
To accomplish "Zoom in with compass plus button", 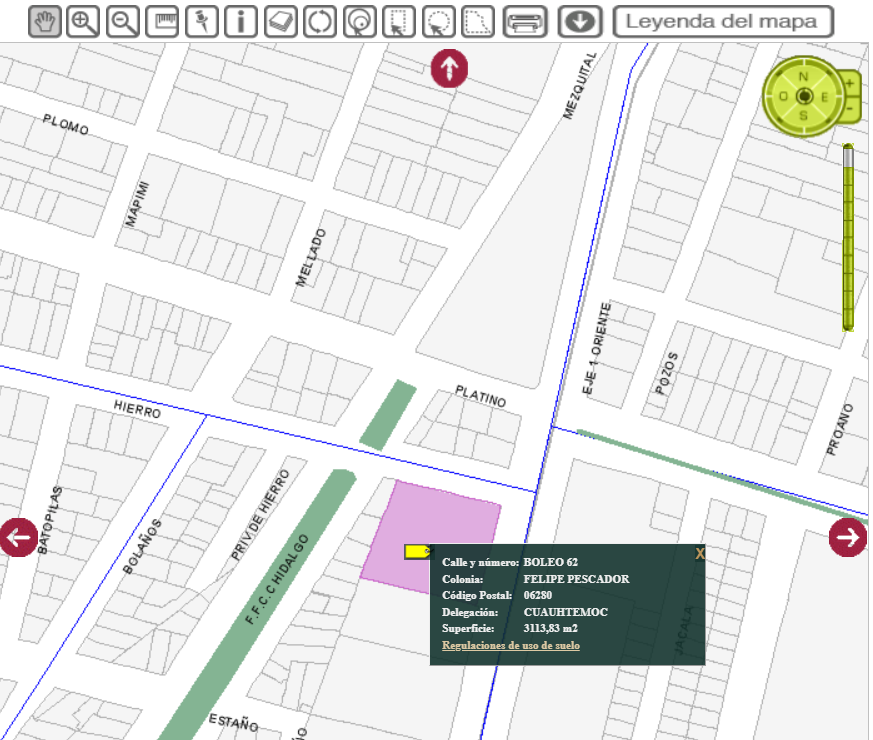I will point(850,84).
